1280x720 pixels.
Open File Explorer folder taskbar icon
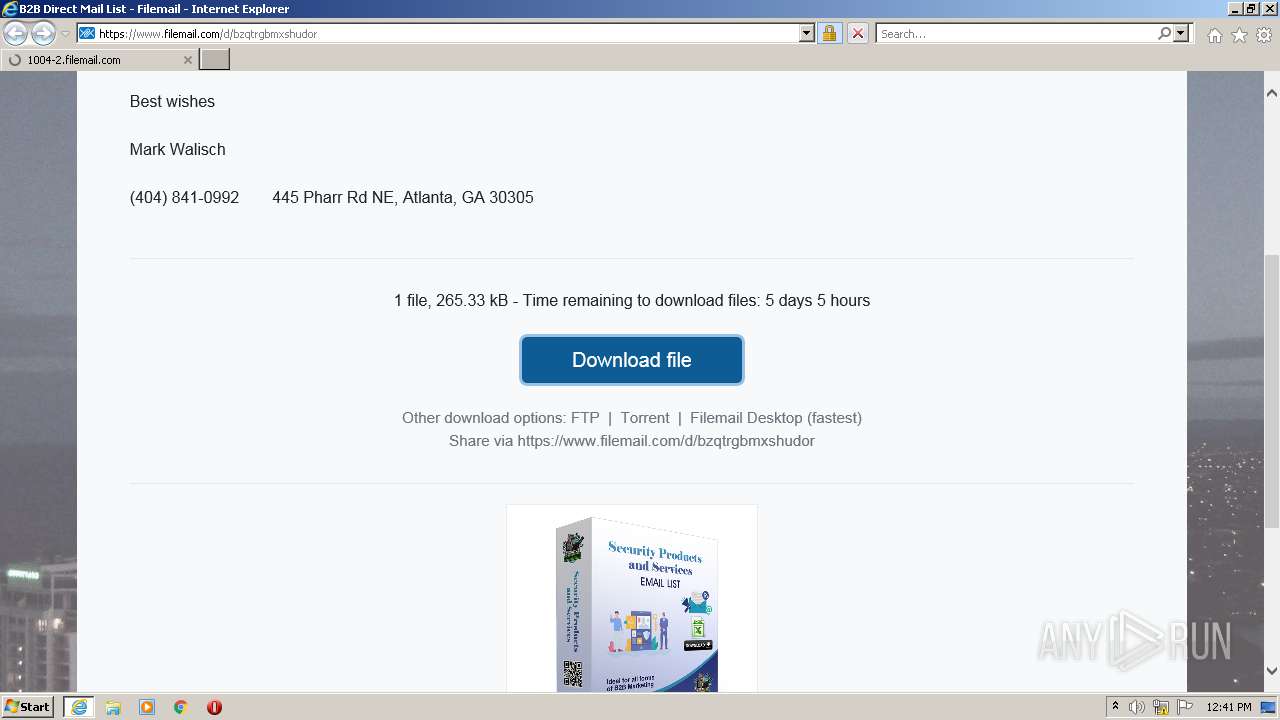click(113, 707)
